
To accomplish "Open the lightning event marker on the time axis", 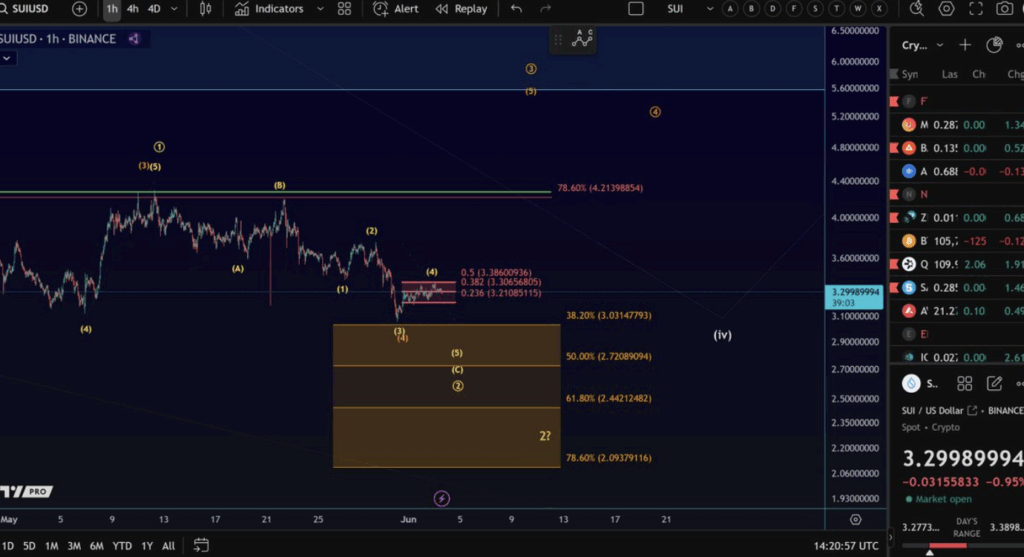I will click(x=441, y=499).
